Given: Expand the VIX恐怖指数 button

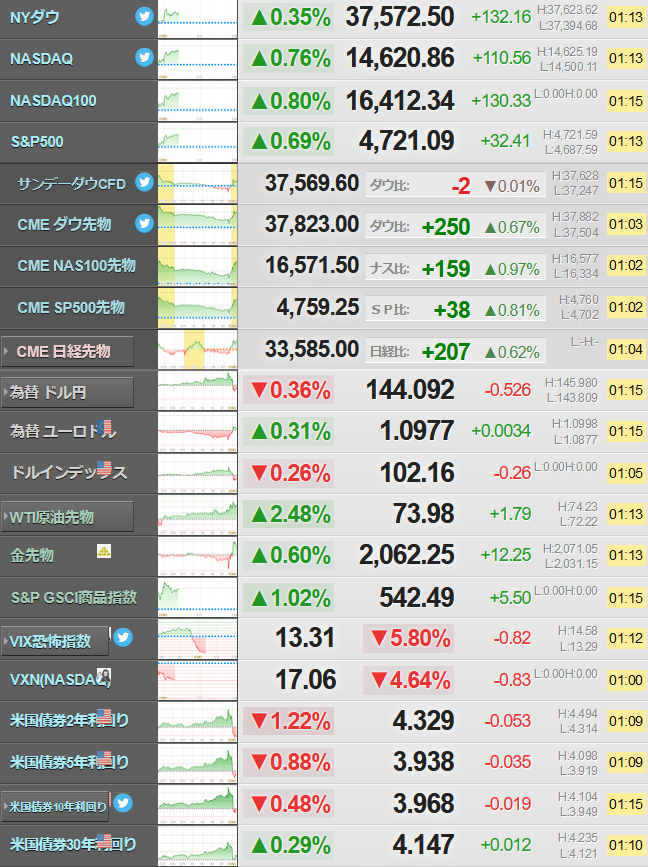Looking at the screenshot, I should point(55,641).
